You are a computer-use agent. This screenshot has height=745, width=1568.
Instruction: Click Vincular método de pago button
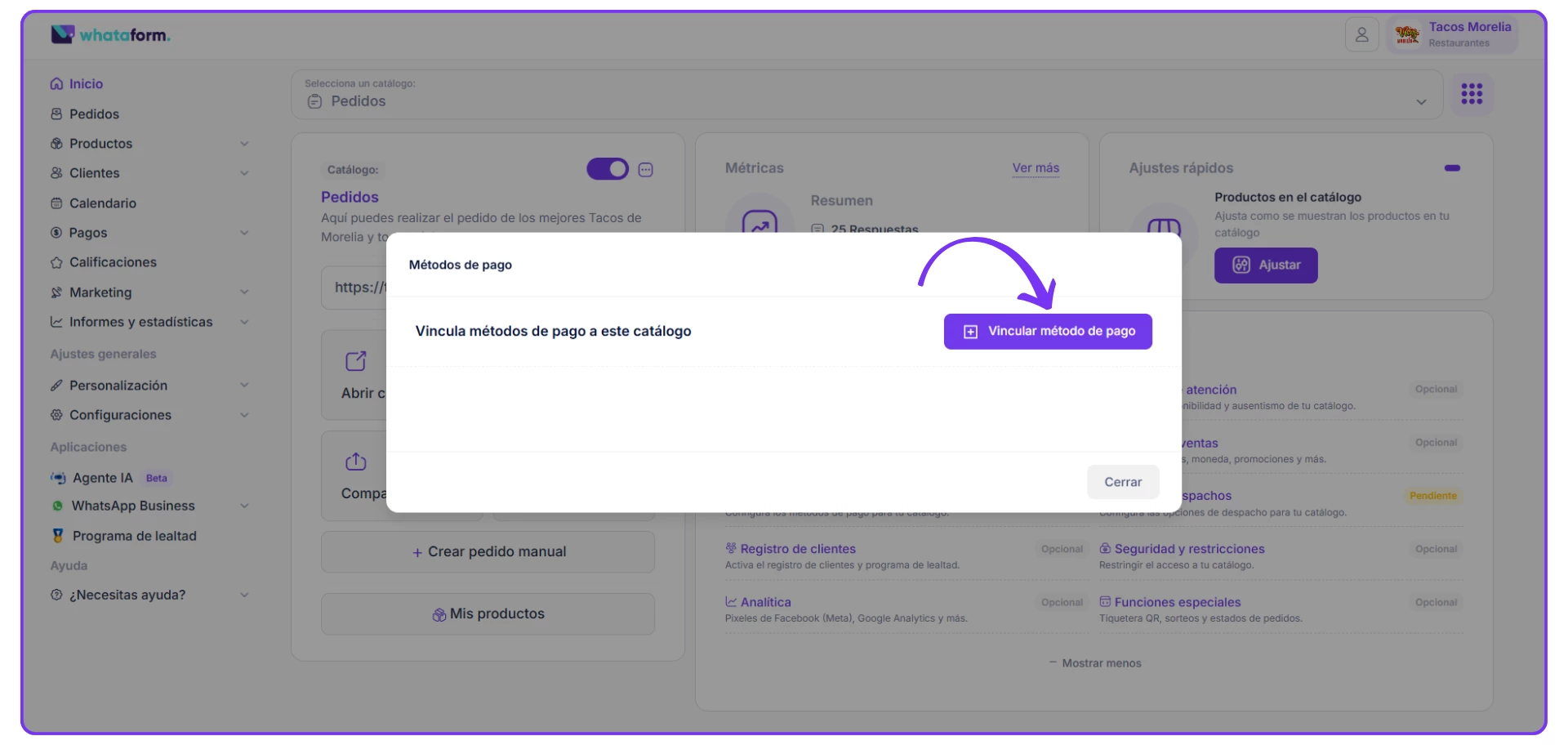tap(1048, 332)
